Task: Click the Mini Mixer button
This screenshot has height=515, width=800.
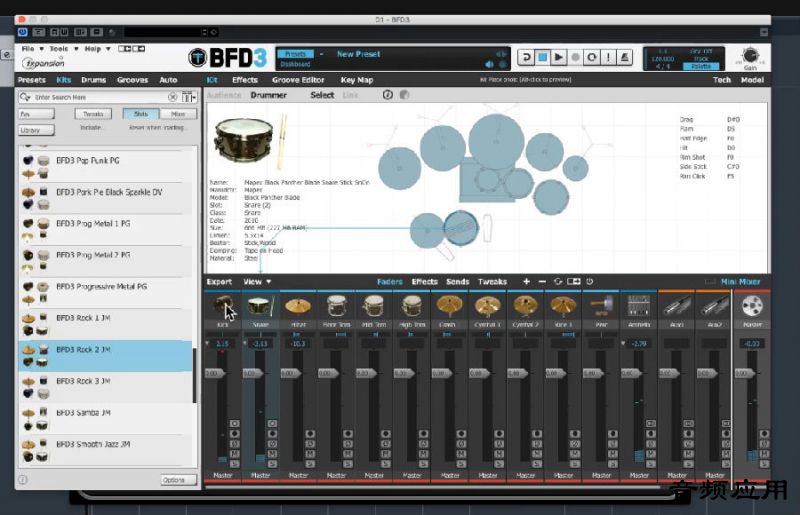Action: coord(740,281)
